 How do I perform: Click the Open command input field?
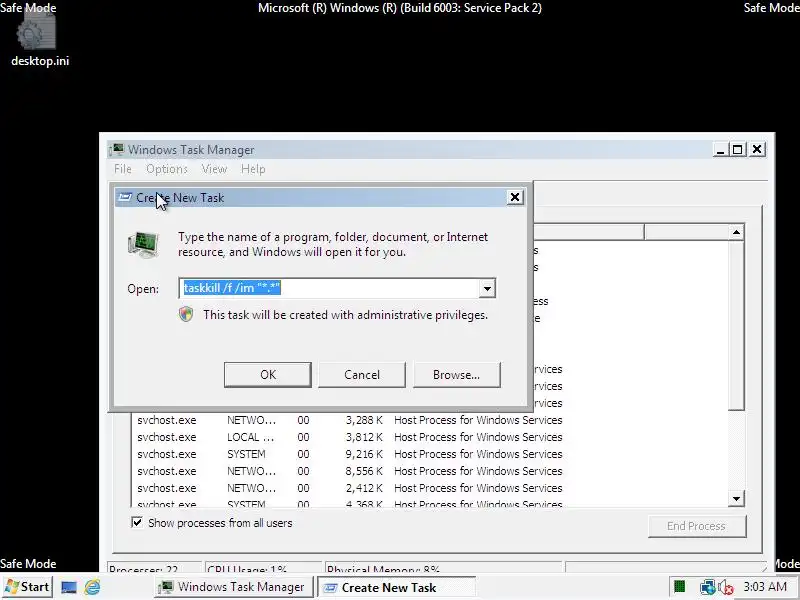pos(330,288)
